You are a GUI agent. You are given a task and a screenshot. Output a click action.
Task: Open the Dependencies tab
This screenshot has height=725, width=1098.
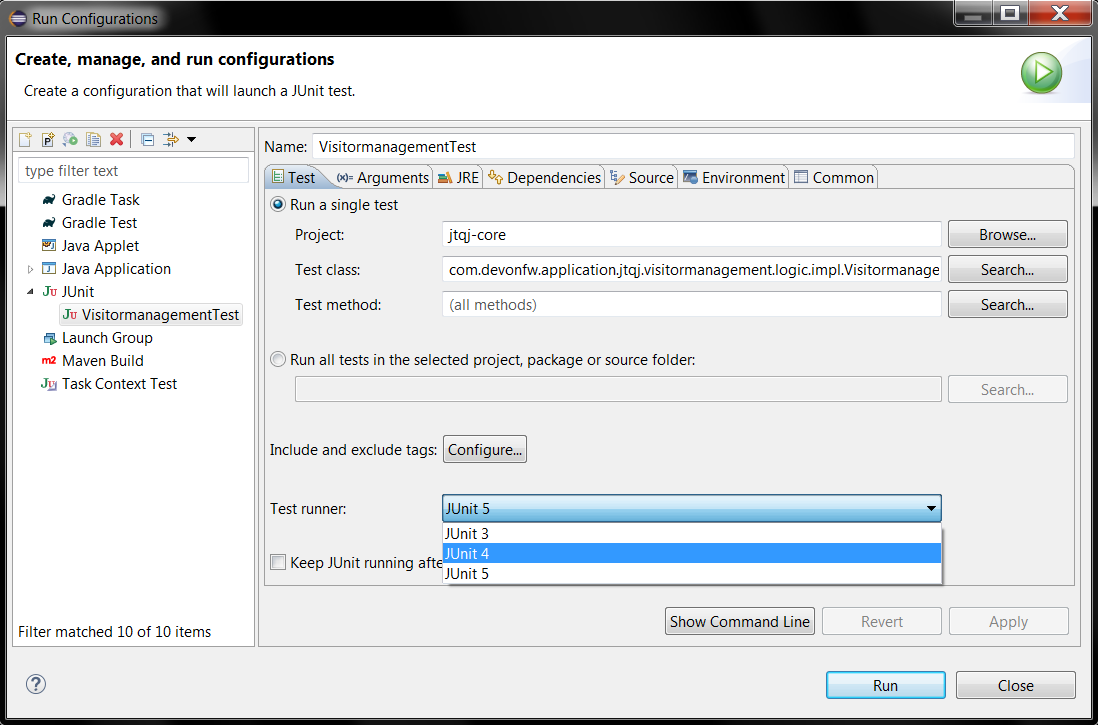[544, 178]
